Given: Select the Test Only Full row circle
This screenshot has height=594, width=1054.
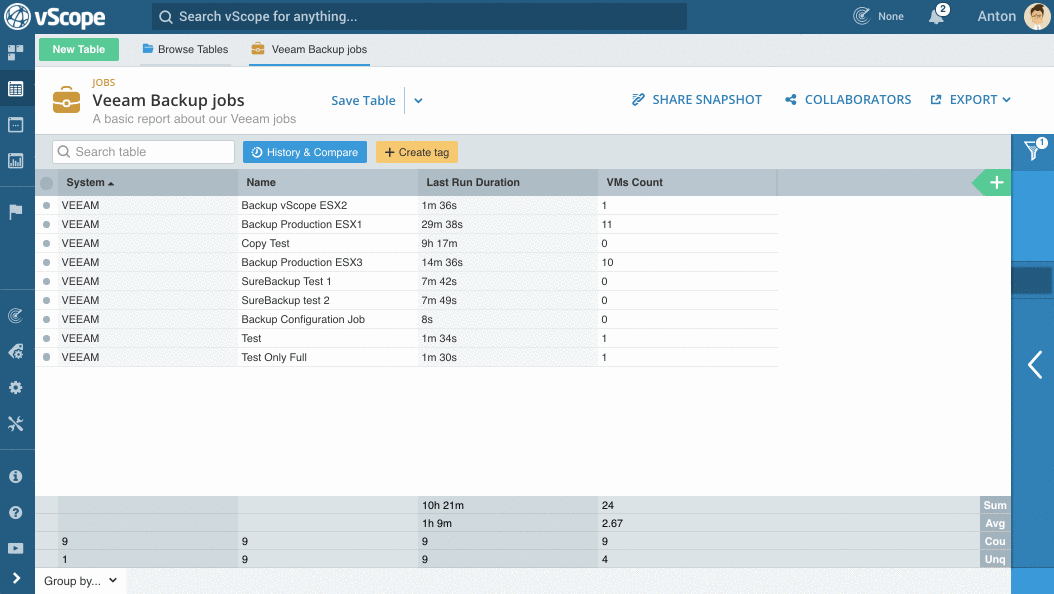Looking at the screenshot, I should [46, 357].
